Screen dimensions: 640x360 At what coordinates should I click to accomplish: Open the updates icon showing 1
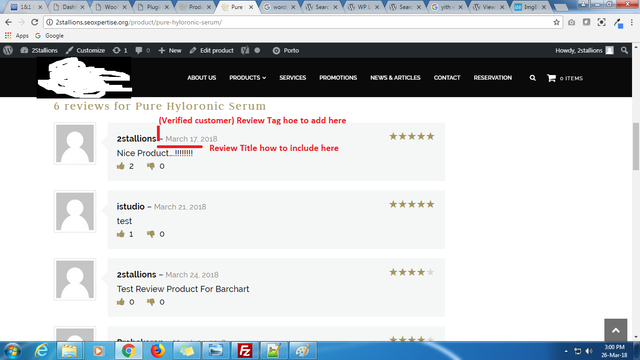(120, 51)
